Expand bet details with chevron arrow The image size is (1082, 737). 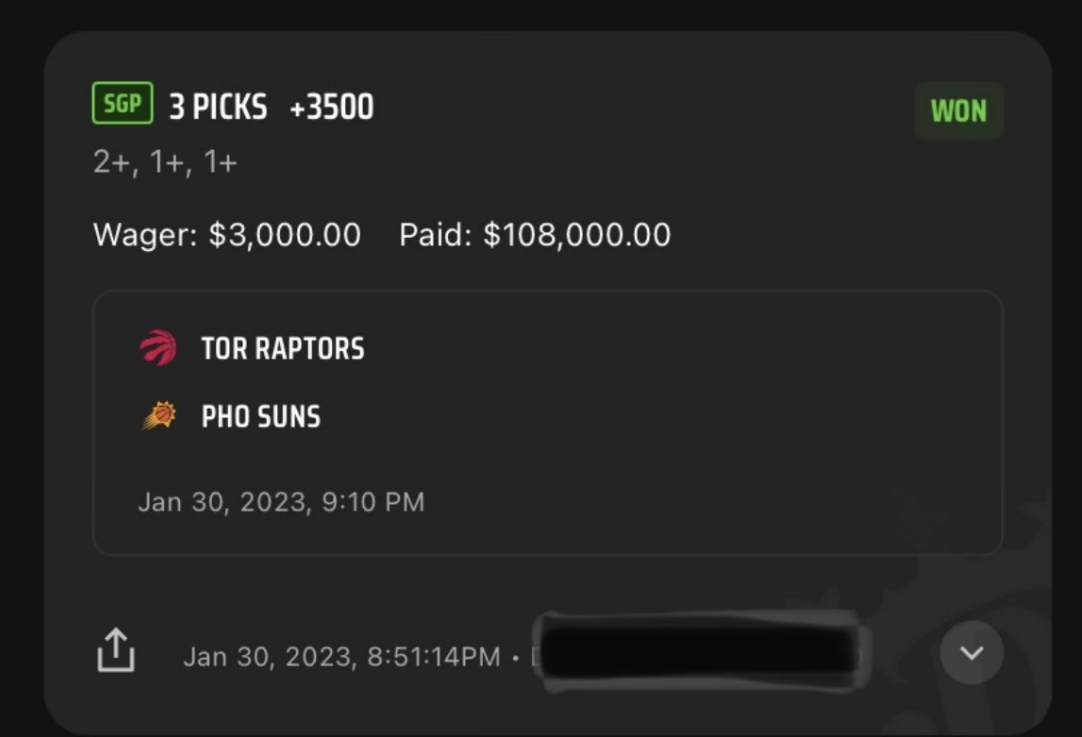click(971, 653)
